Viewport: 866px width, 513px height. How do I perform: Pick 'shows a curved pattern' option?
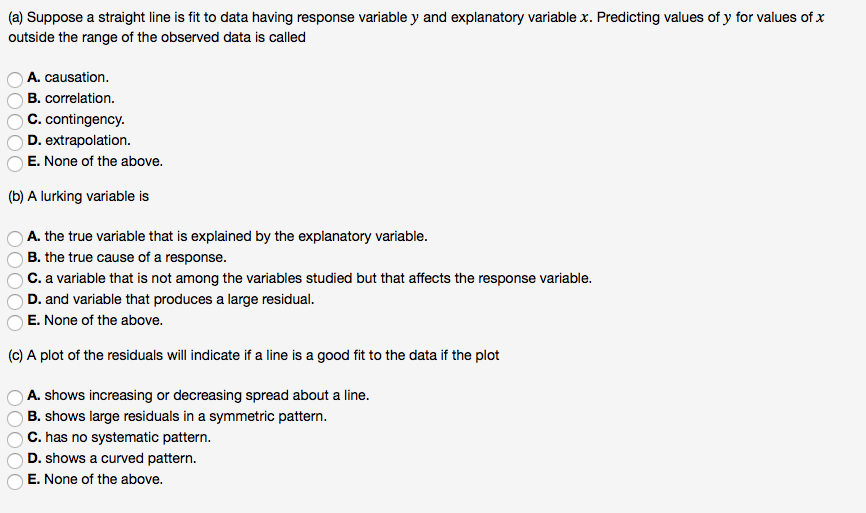click(15, 461)
